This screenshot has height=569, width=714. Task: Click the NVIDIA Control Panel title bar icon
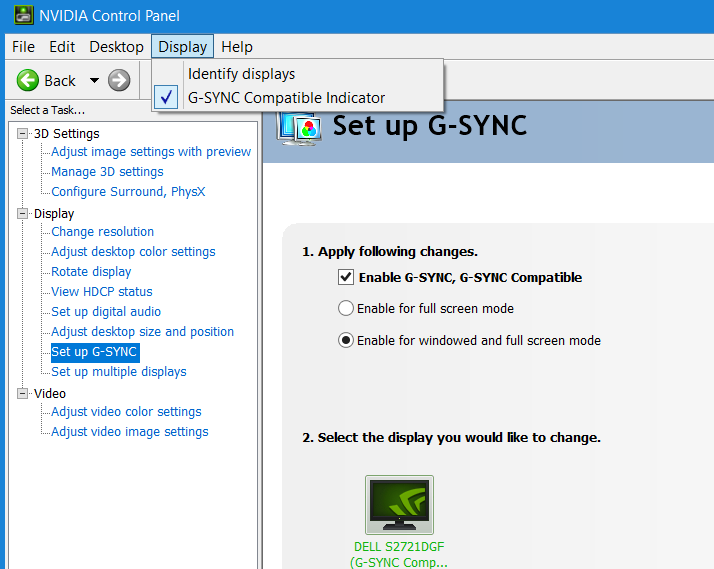point(24,15)
